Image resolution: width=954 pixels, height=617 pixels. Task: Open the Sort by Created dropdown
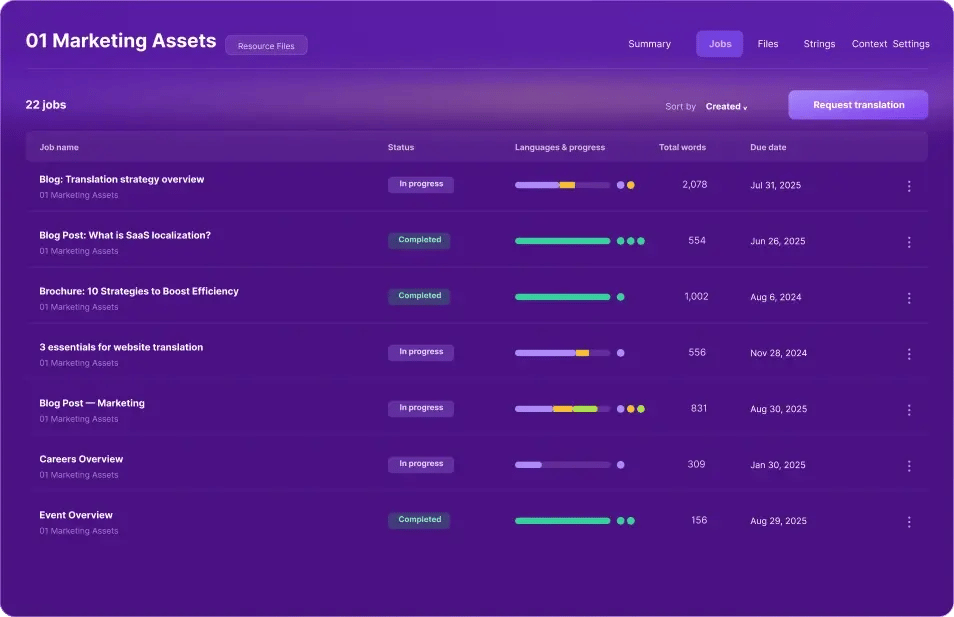(x=726, y=106)
